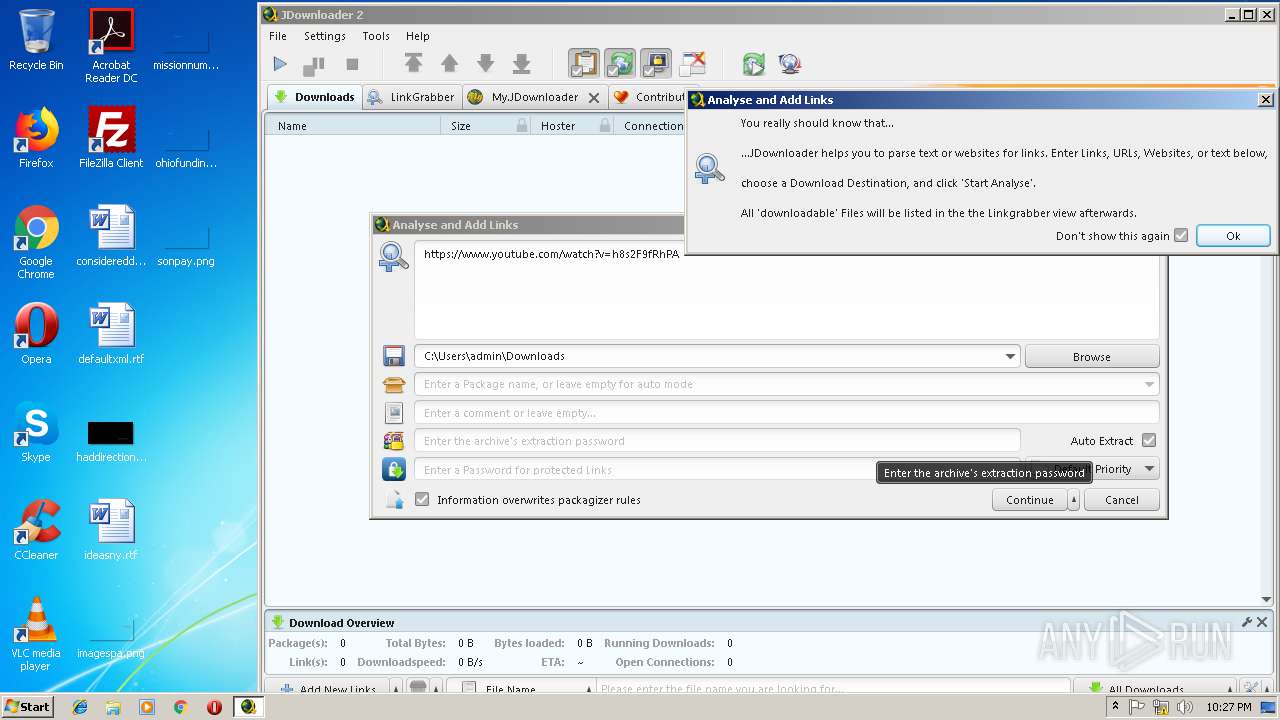
Task: Open the Settings menu
Action: click(325, 36)
